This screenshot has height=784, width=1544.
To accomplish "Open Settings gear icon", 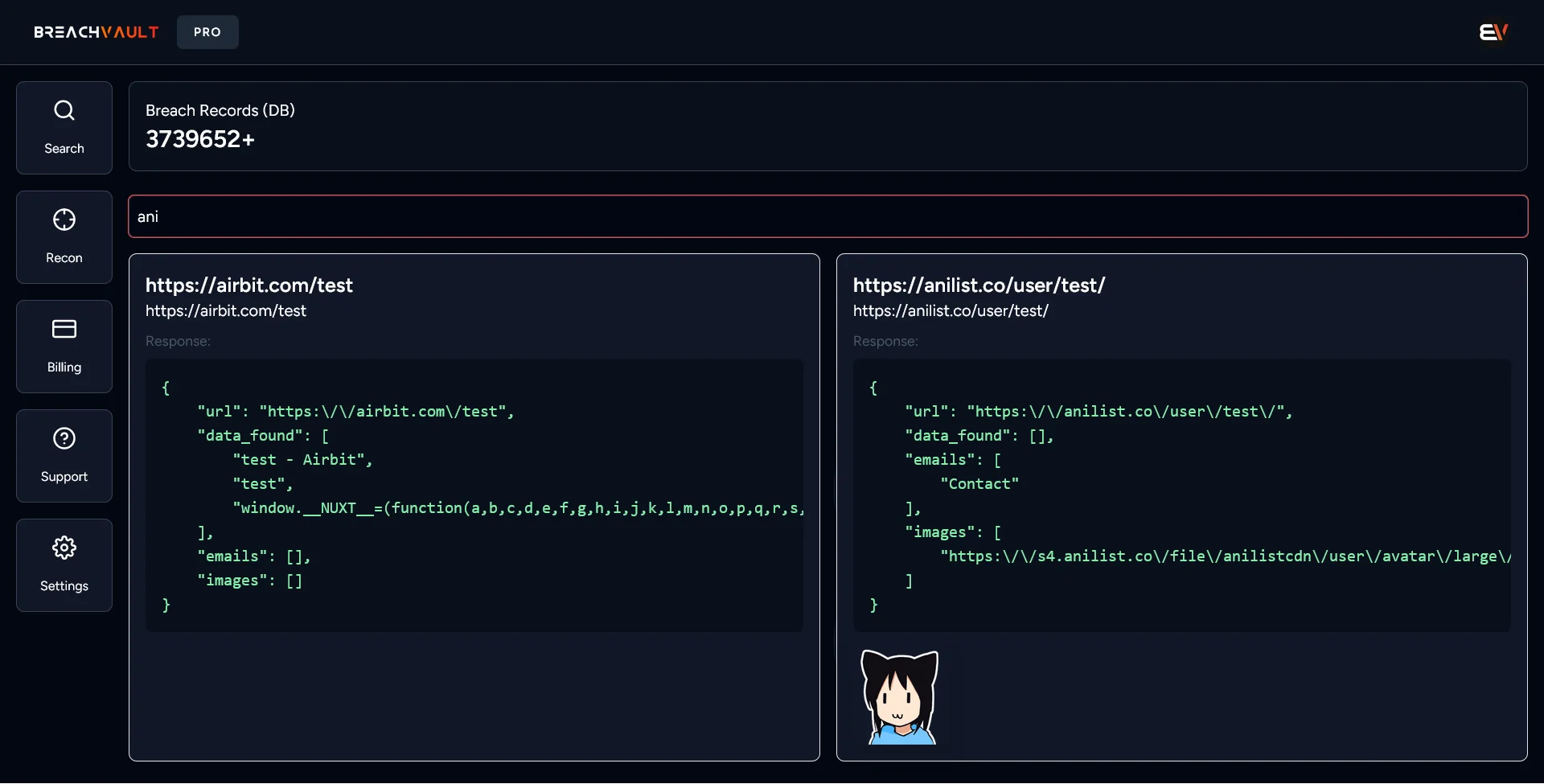I will click(64, 548).
